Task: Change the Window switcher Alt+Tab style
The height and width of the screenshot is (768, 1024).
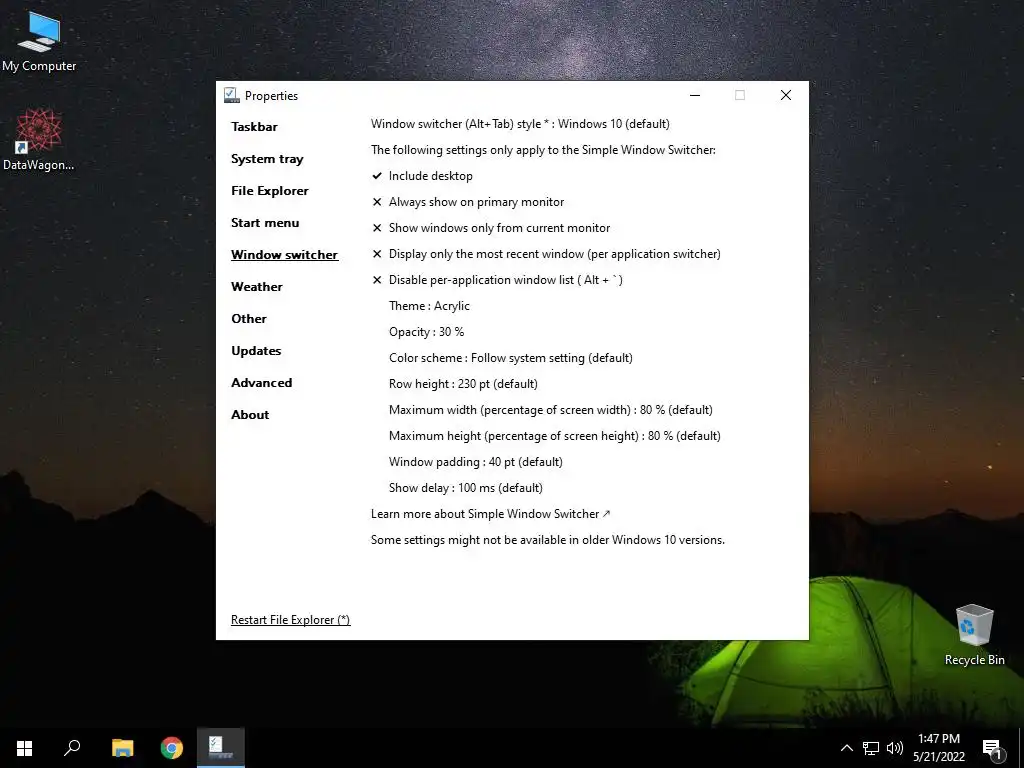Action: 520,124
